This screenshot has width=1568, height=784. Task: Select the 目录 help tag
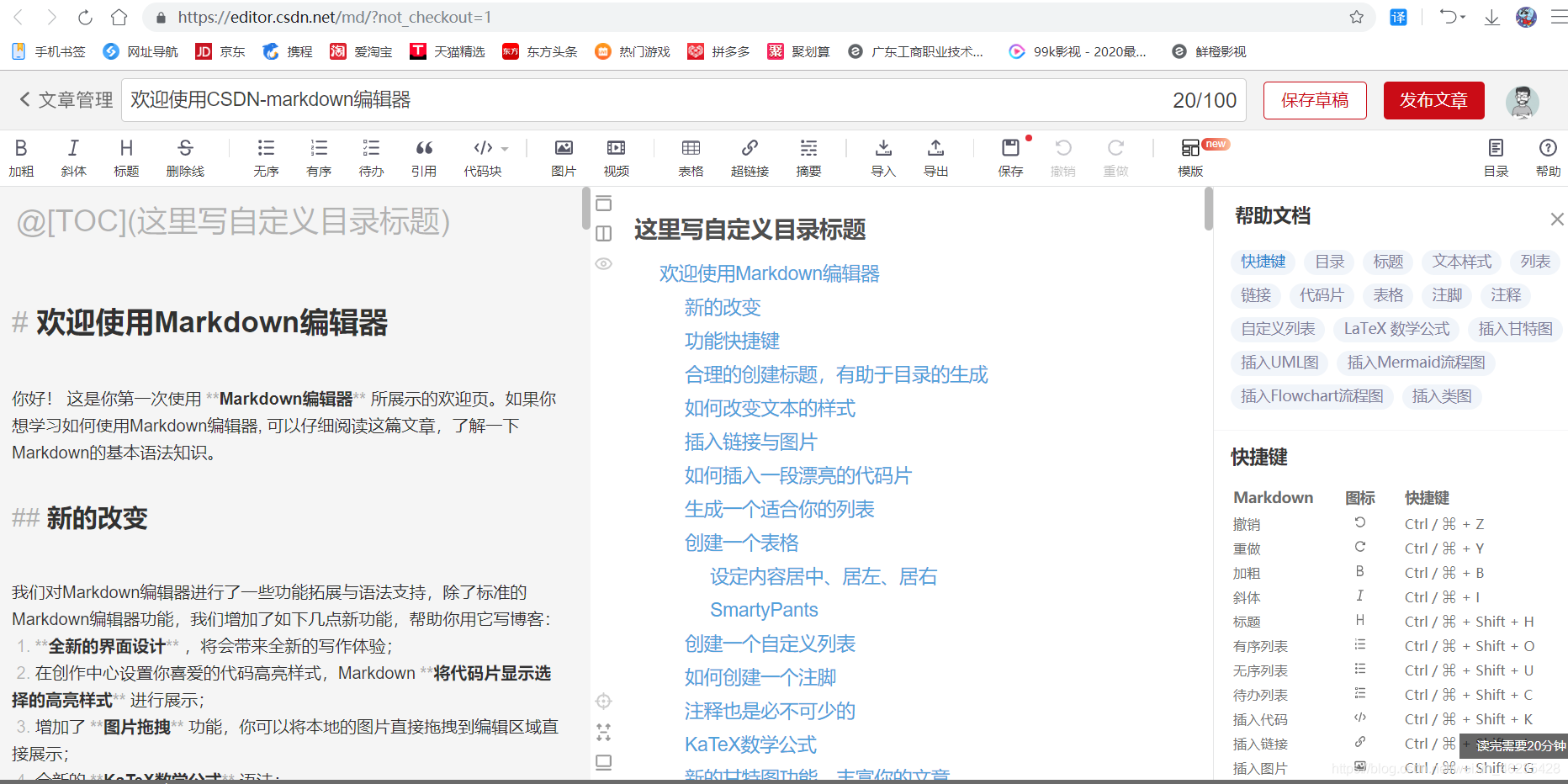1330,262
